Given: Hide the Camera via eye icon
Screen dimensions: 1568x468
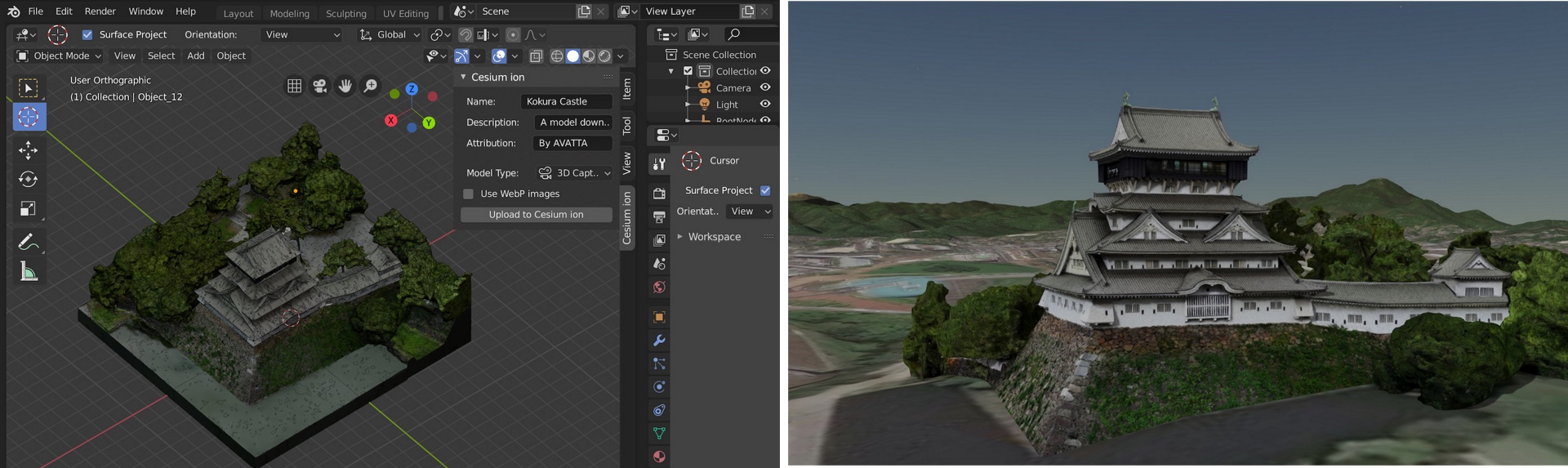Looking at the screenshot, I should point(765,87).
